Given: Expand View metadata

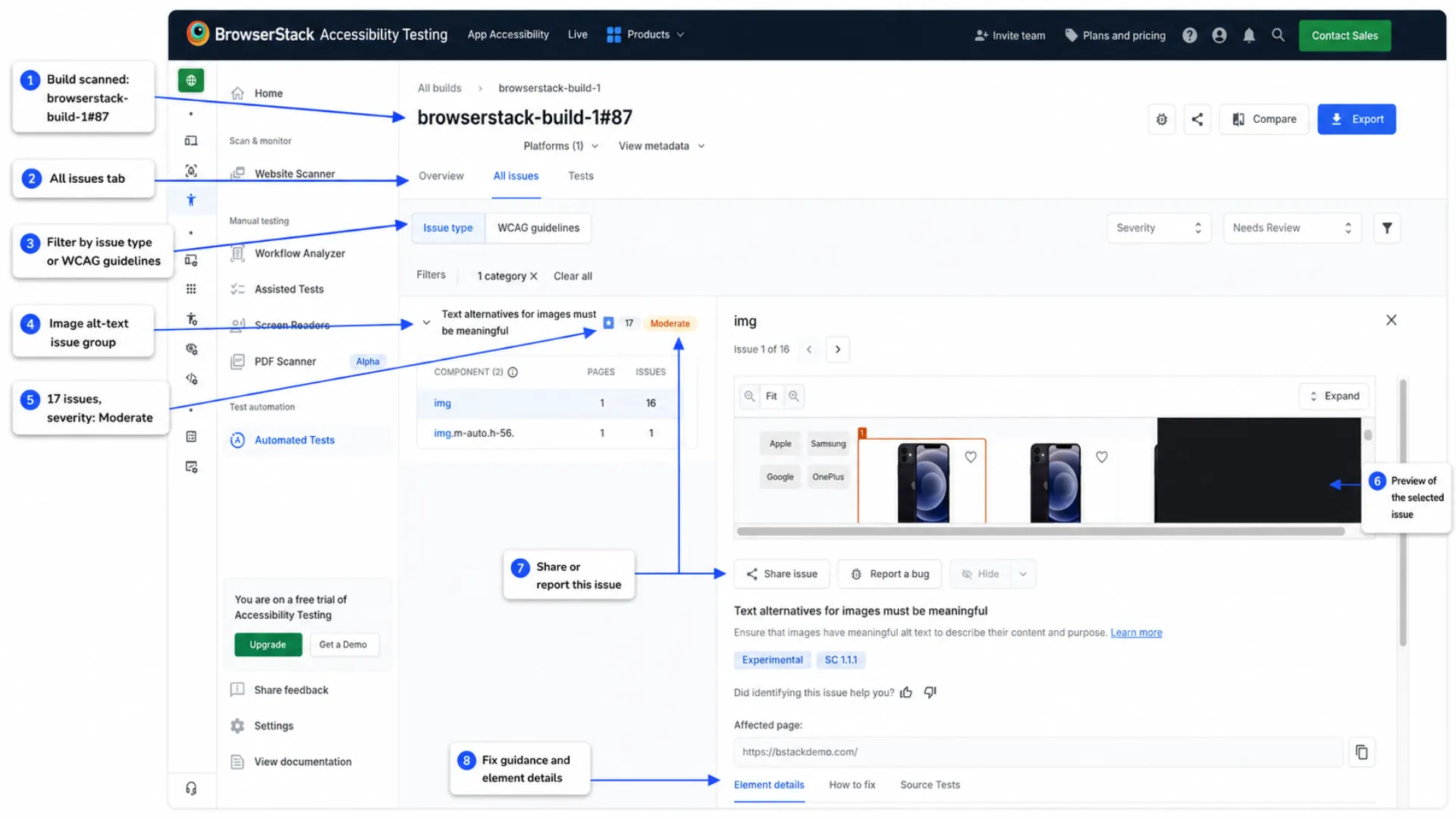Looking at the screenshot, I should [x=661, y=146].
